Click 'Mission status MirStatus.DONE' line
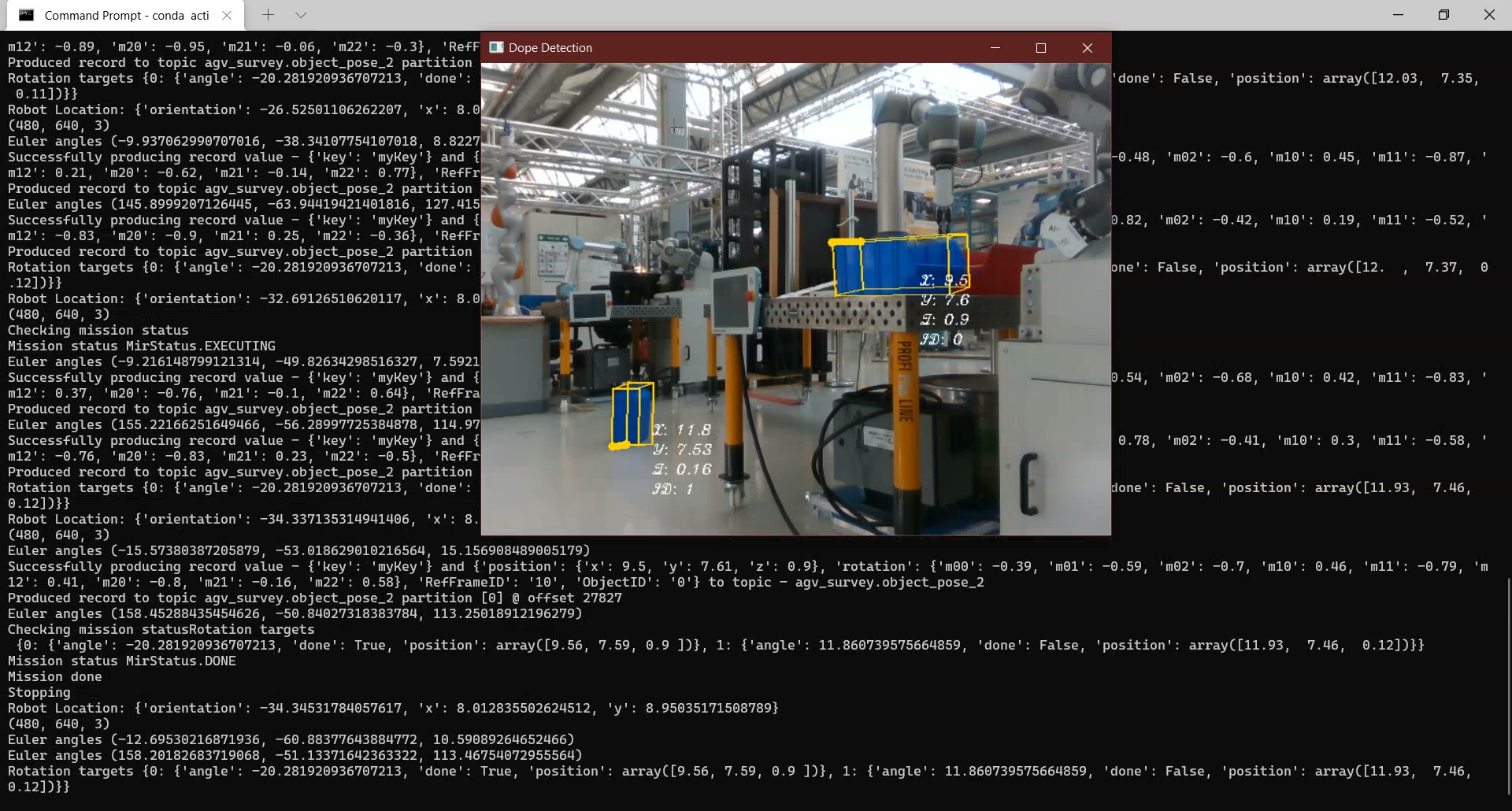The width and height of the screenshot is (1512, 811). (122, 661)
